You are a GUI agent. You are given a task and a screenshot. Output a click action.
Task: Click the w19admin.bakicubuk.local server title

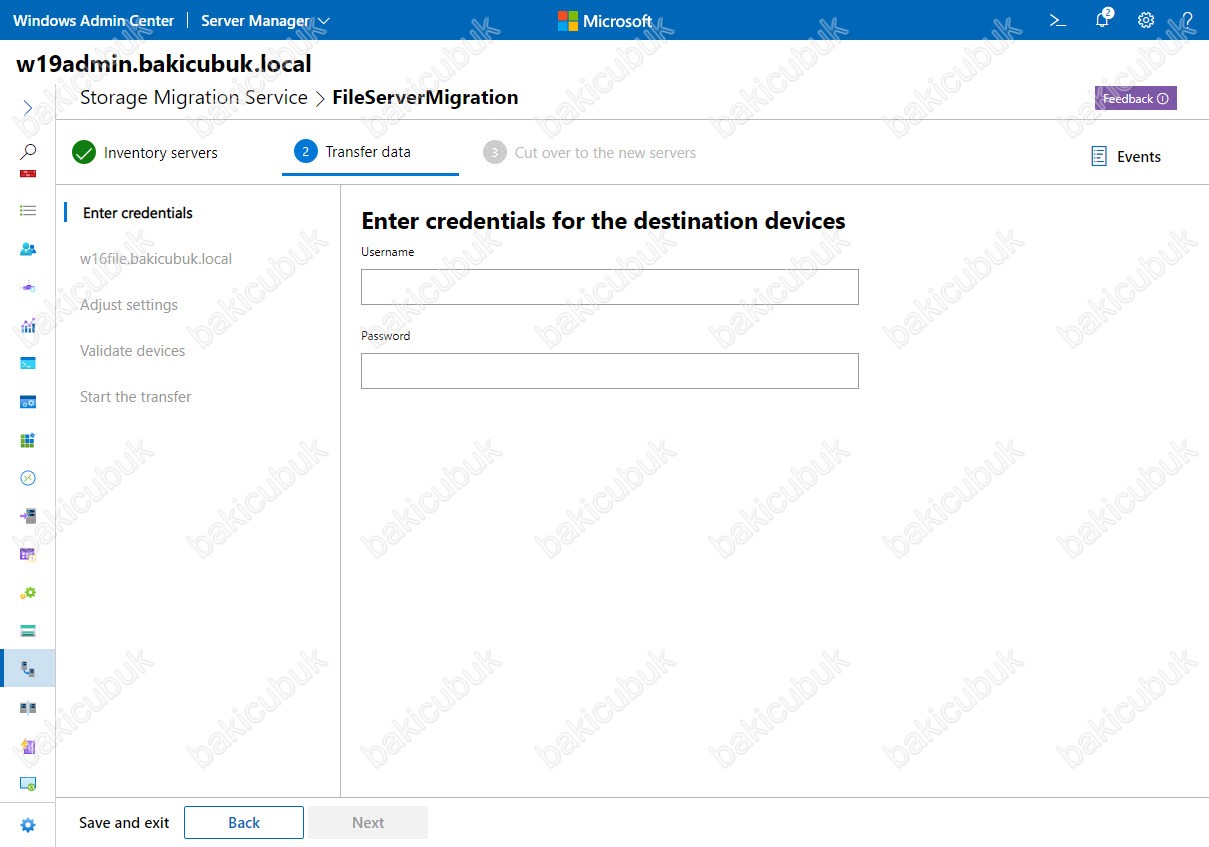point(164,64)
